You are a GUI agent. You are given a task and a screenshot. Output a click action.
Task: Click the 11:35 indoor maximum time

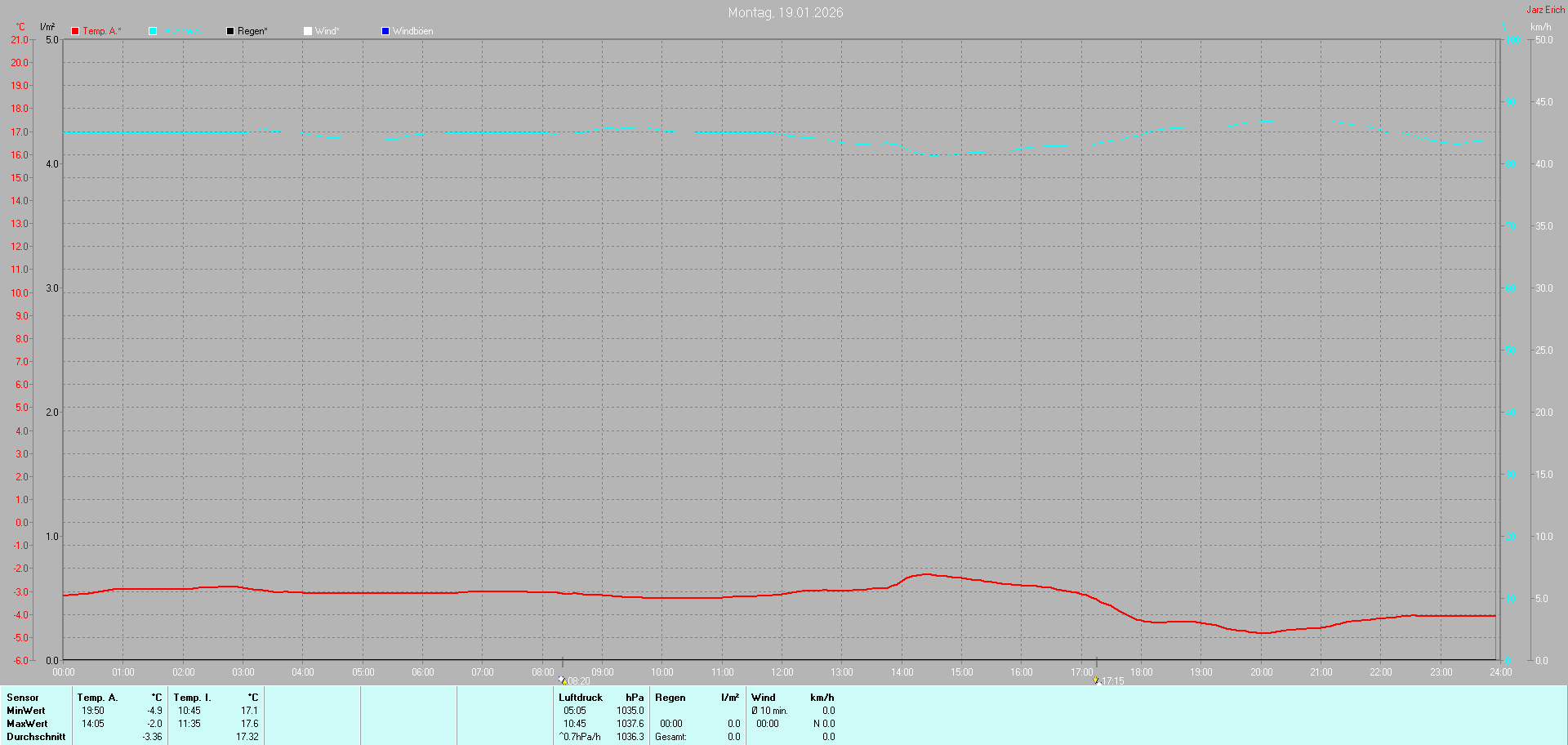pos(189,724)
